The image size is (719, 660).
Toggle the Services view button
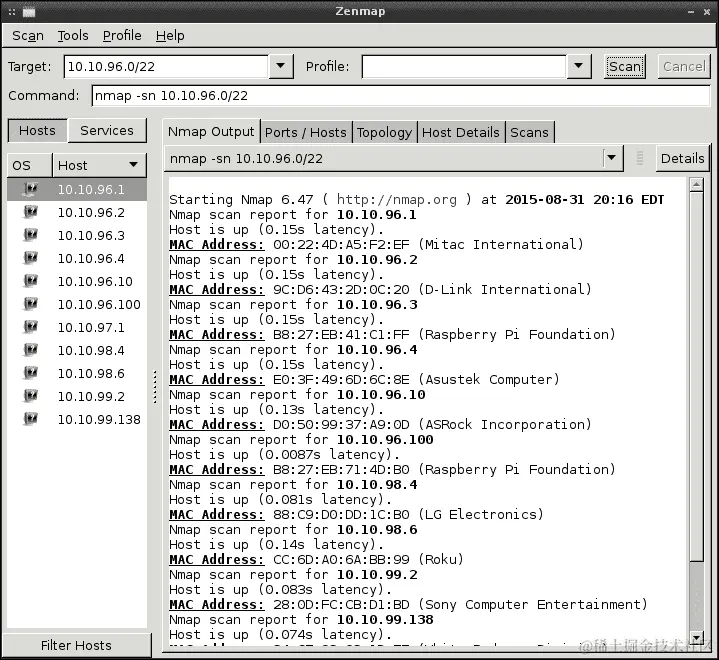point(107,130)
